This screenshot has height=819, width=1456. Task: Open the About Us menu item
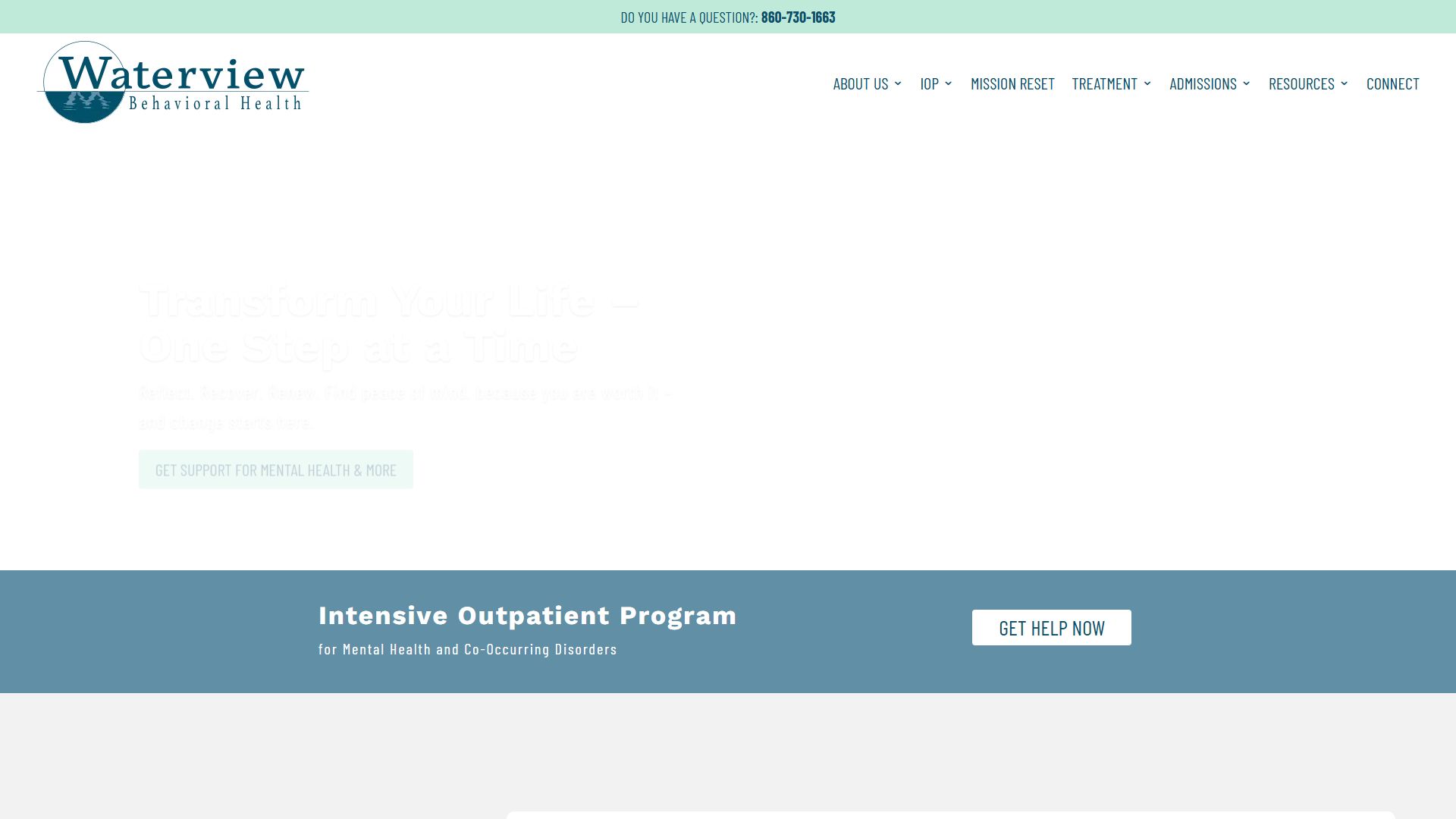click(861, 83)
